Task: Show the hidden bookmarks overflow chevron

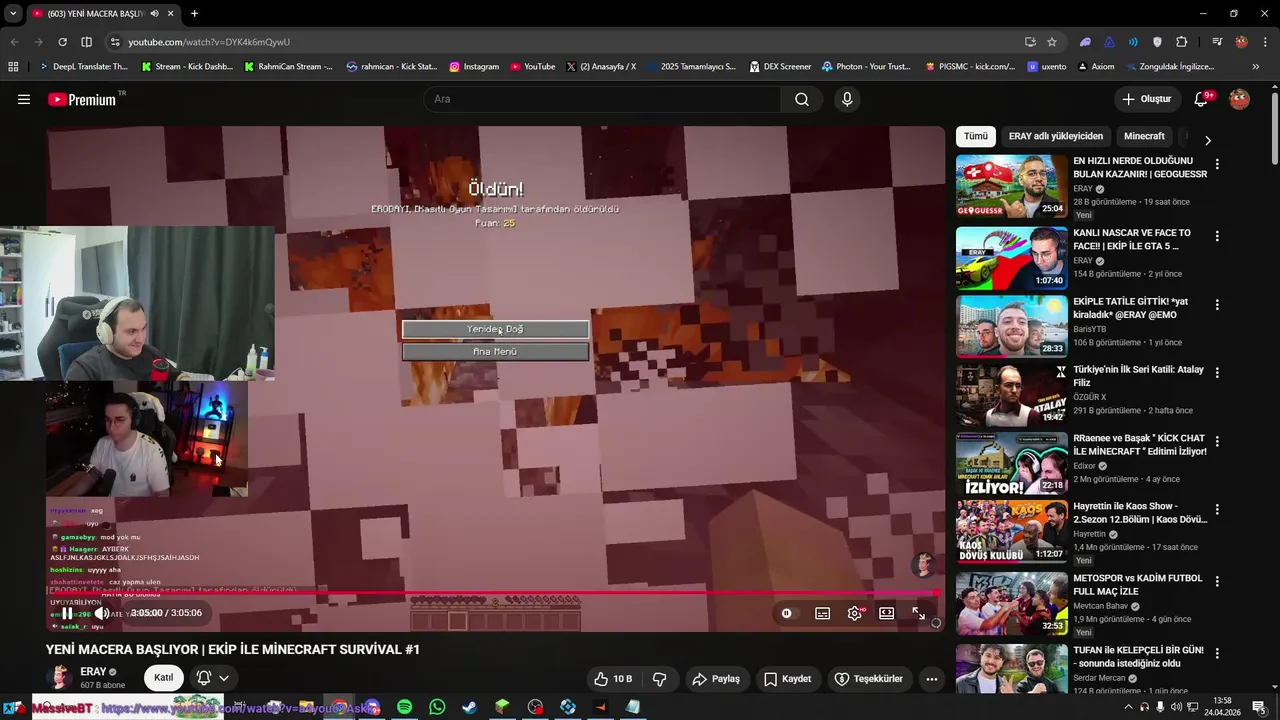Action: coord(1256,67)
